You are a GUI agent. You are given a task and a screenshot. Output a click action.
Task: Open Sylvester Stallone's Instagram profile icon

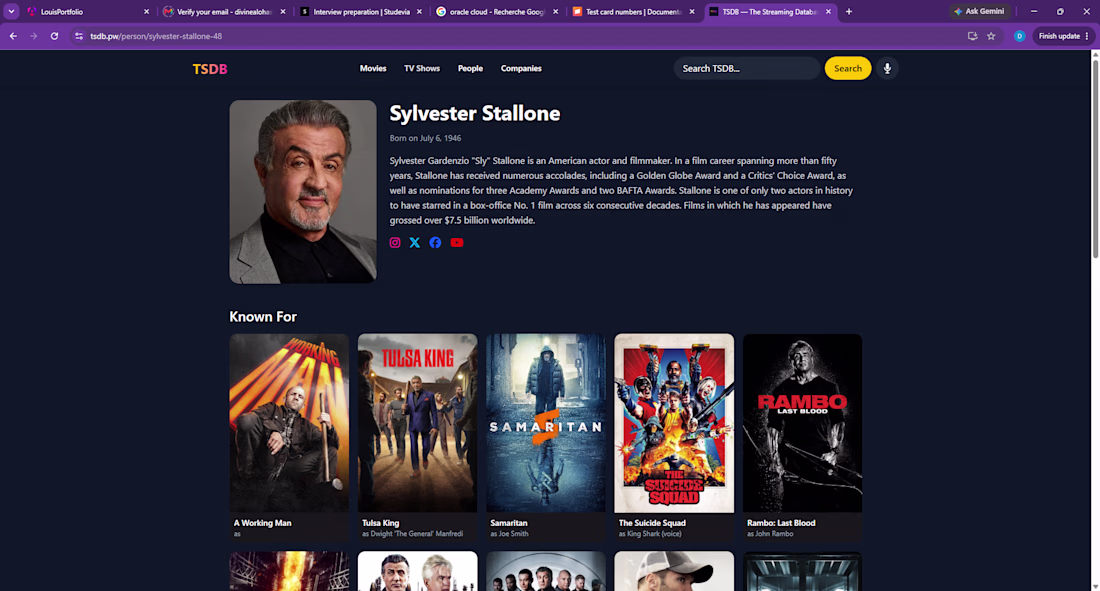pos(395,242)
